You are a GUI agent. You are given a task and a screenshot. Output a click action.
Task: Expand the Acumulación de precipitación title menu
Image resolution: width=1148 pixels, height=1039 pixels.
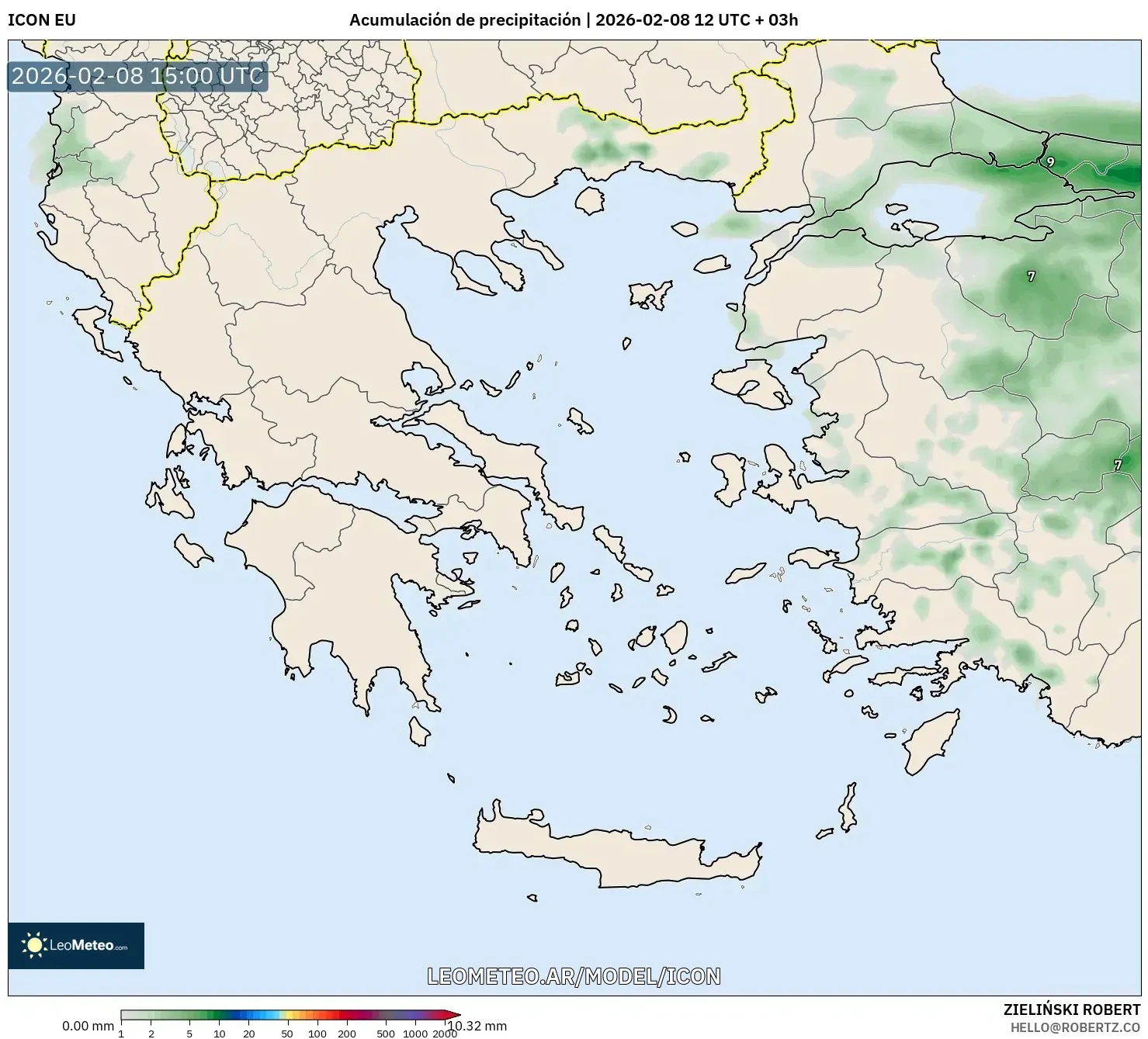tap(464, 20)
